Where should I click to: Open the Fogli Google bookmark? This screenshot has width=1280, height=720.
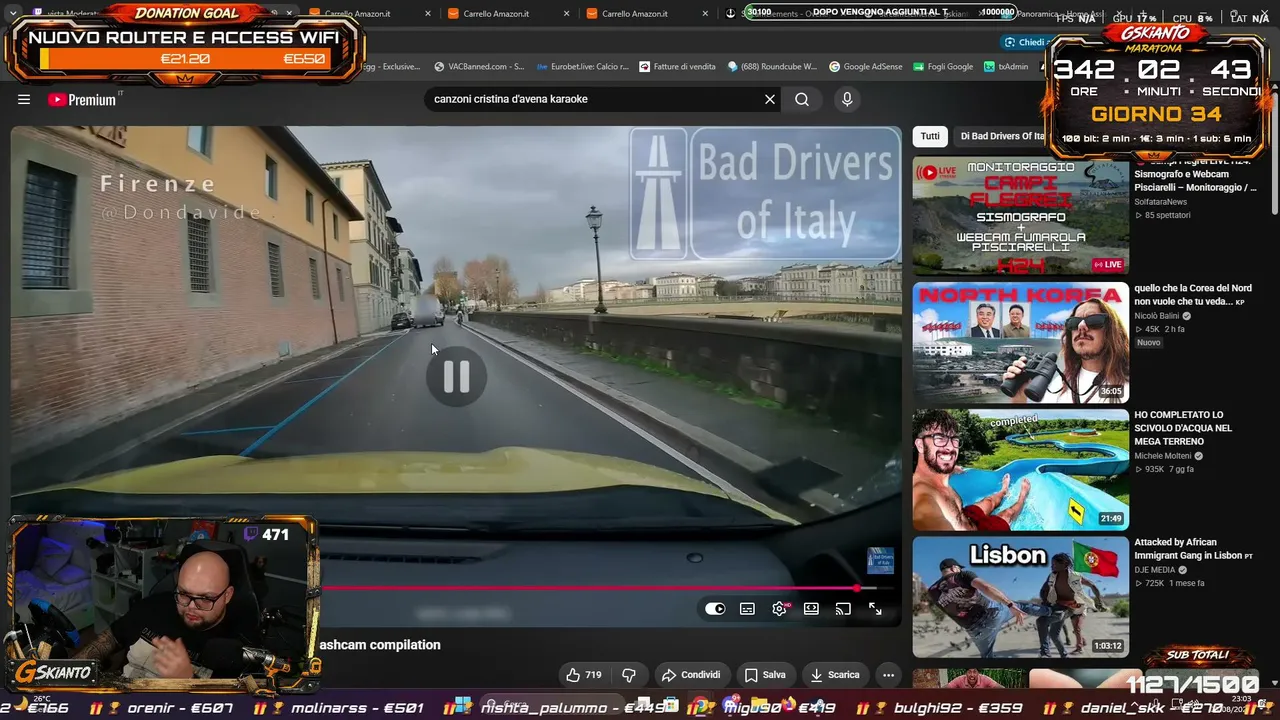coord(942,67)
